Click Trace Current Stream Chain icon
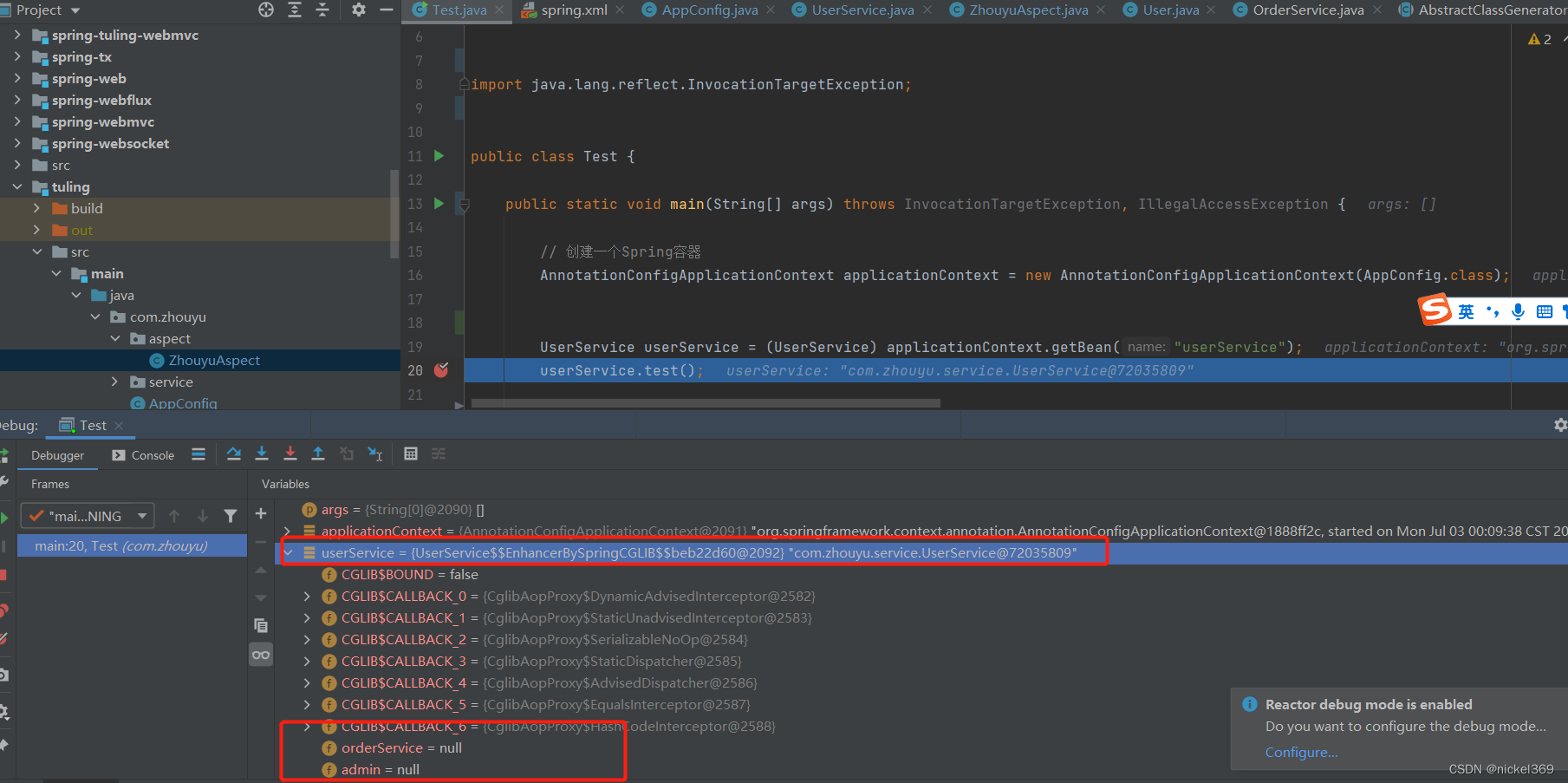Viewport: 1568px width, 783px height. [x=439, y=453]
